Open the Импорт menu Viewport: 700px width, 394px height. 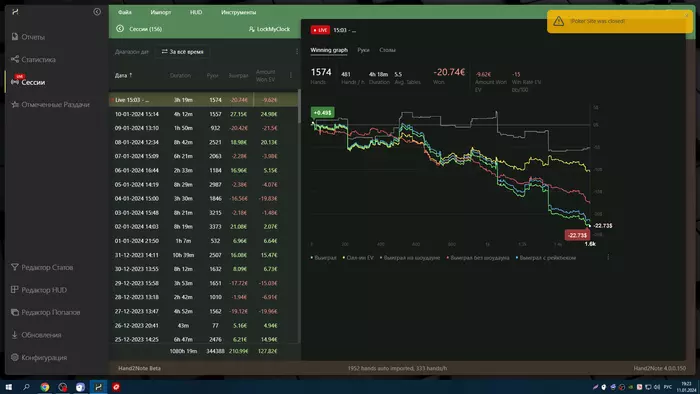pos(161,12)
